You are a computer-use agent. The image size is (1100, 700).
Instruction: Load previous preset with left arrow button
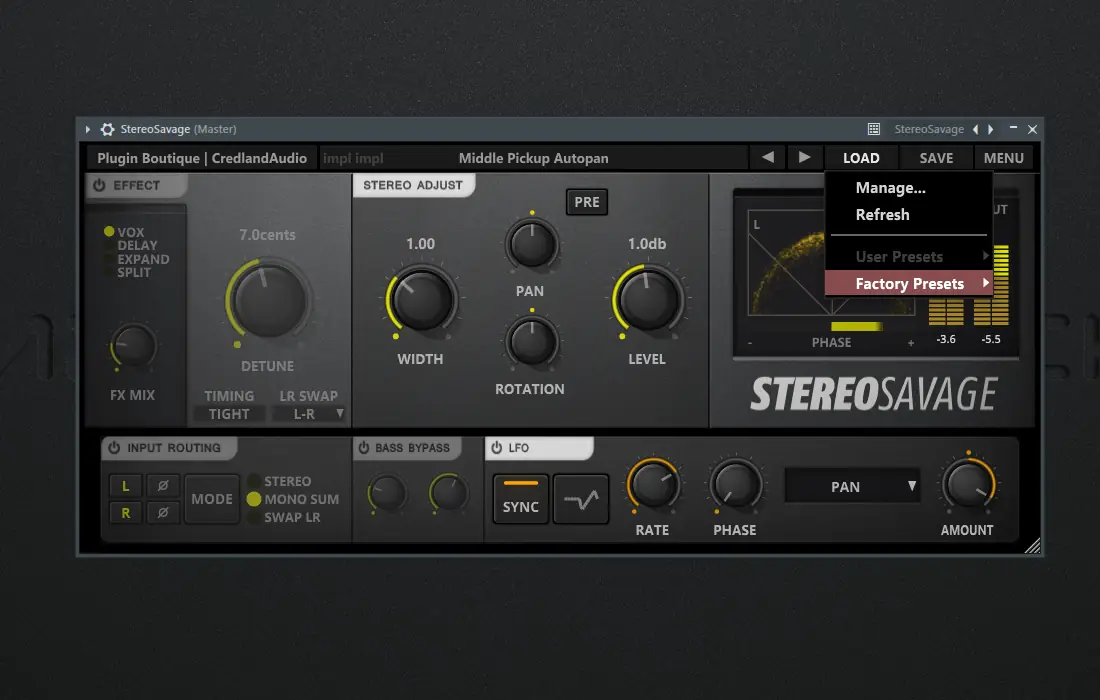tap(768, 158)
